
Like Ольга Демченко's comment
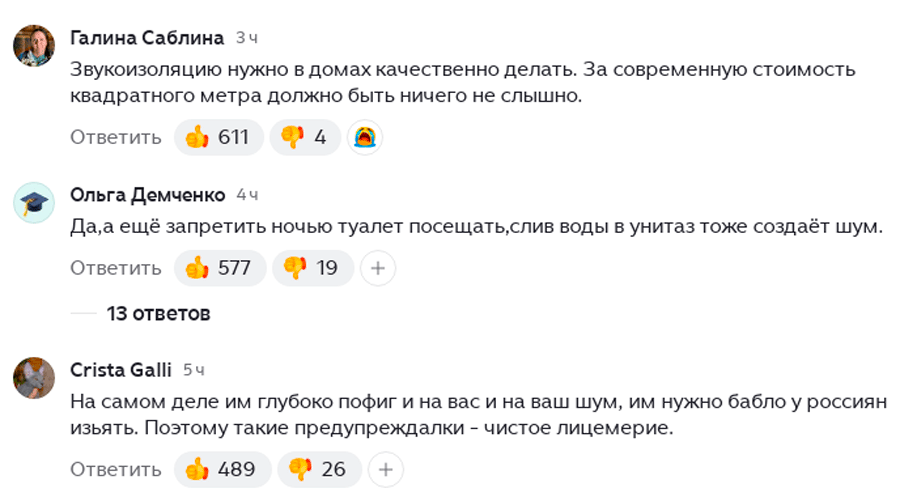220,268
